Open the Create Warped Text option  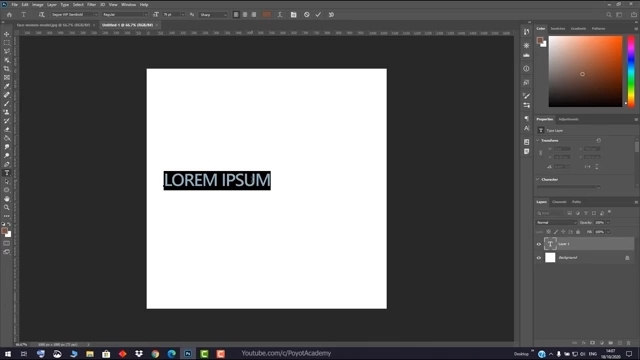pyautogui.click(x=280, y=15)
